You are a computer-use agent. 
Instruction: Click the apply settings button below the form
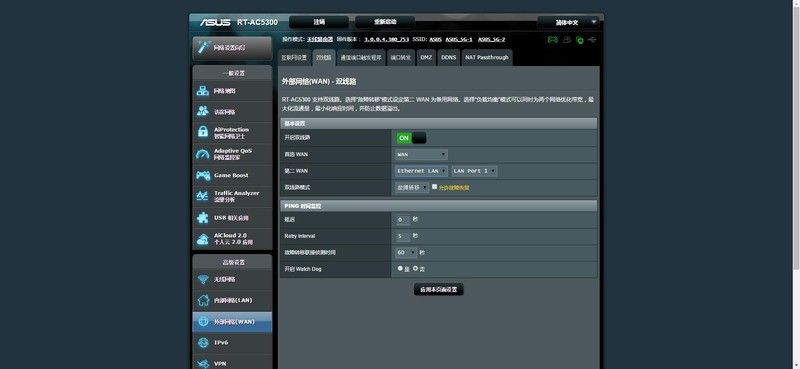(x=439, y=289)
